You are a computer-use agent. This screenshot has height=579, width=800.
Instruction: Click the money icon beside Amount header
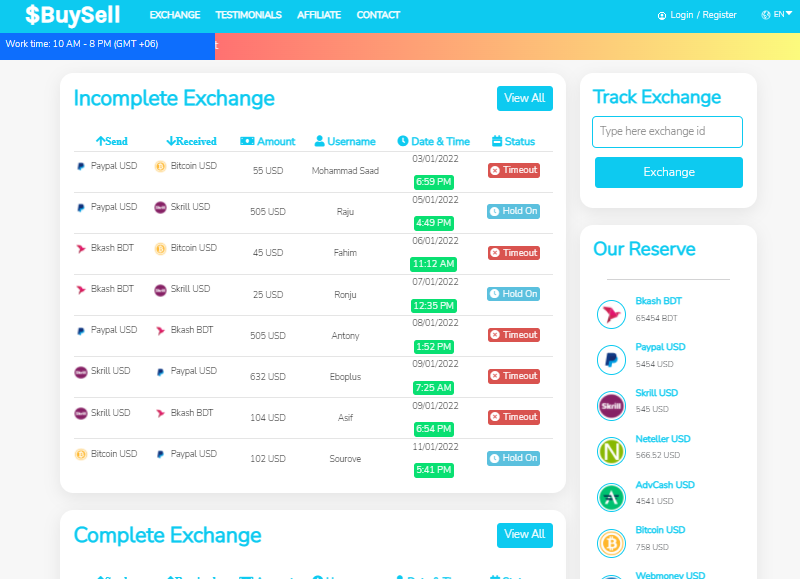point(247,141)
